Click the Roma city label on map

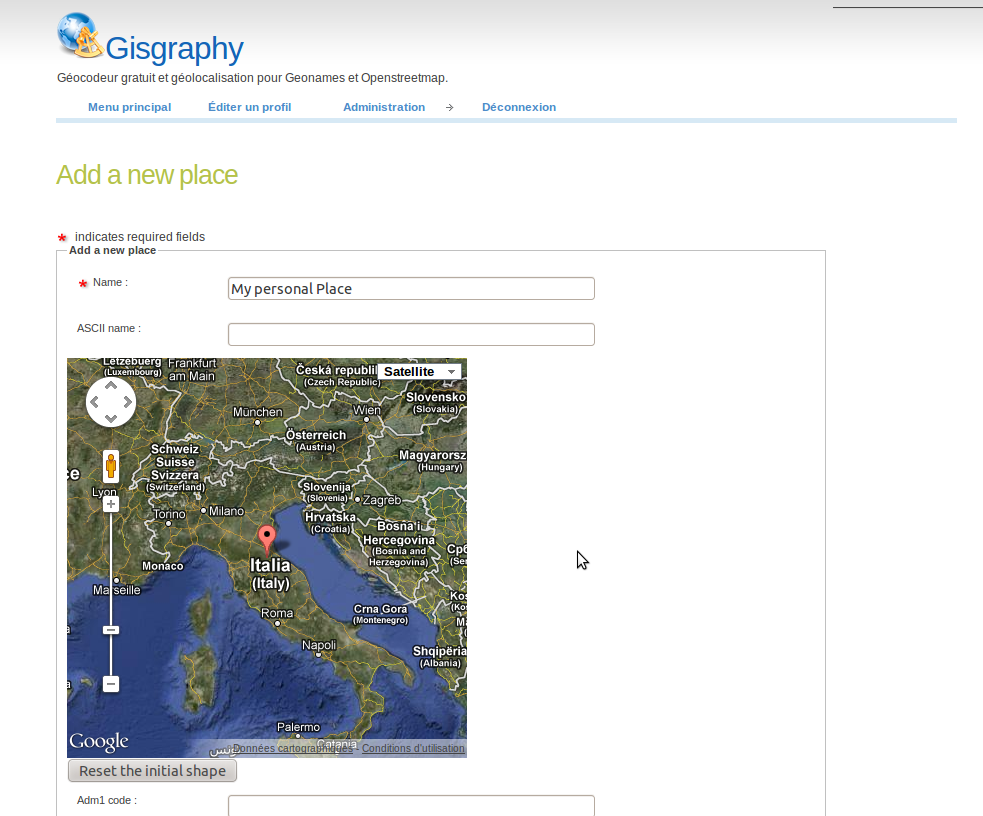pyautogui.click(x=277, y=613)
